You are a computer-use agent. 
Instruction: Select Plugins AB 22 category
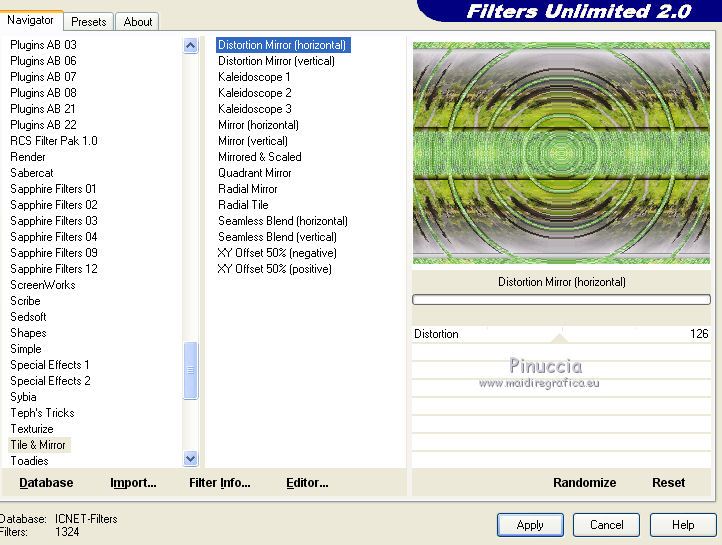(x=43, y=125)
